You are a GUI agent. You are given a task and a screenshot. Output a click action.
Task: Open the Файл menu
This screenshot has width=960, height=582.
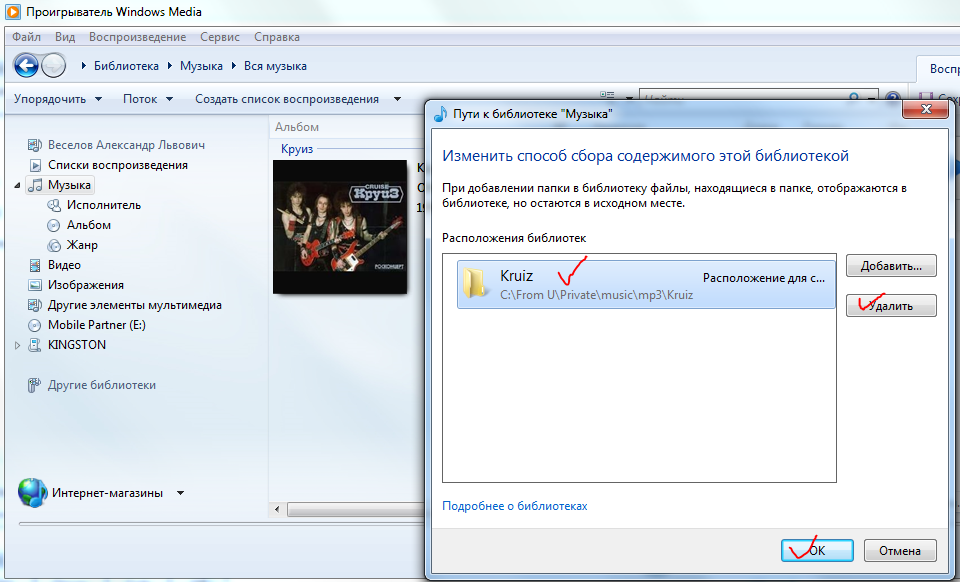[x=26, y=37]
